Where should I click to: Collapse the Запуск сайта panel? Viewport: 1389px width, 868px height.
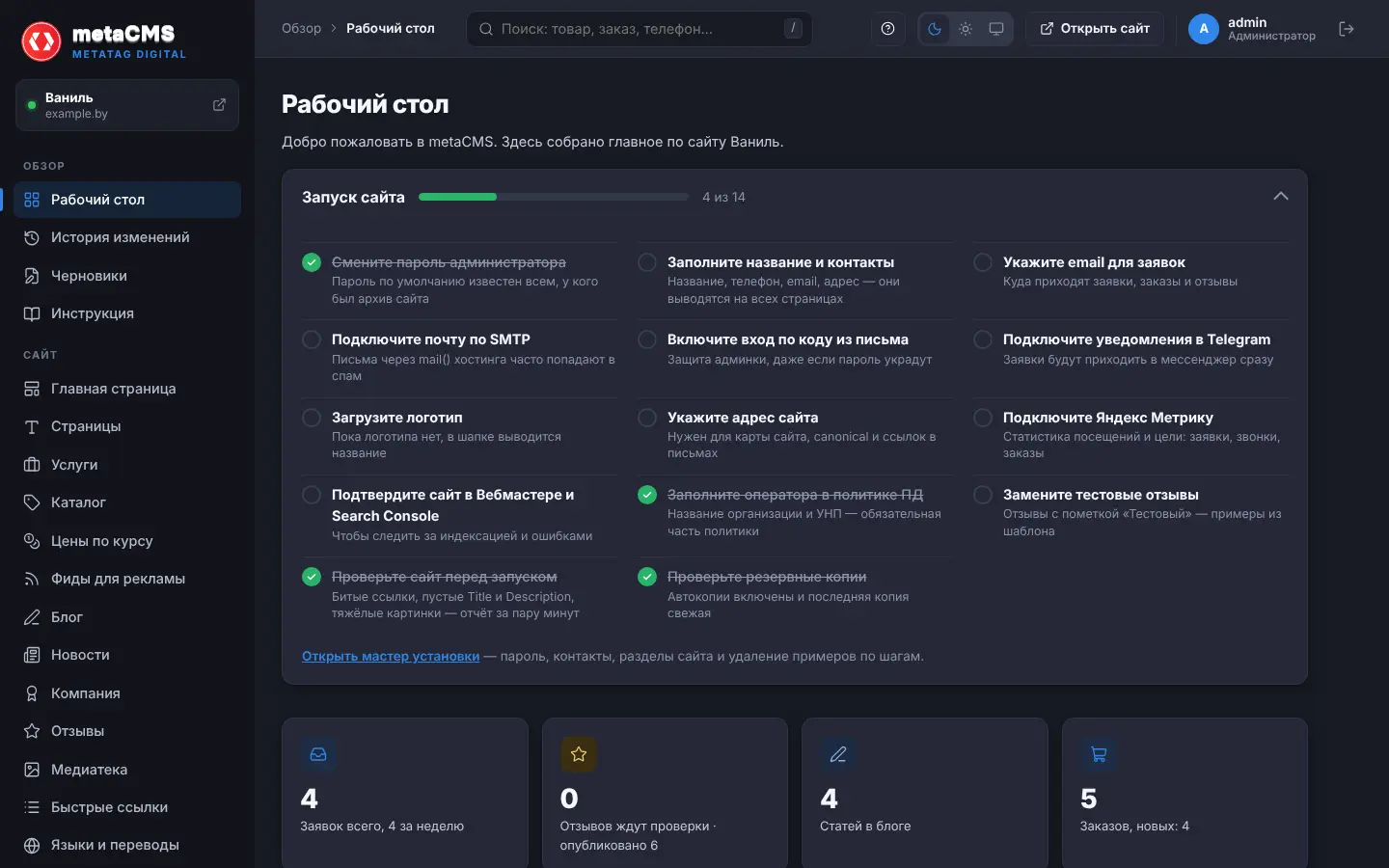pos(1281,197)
